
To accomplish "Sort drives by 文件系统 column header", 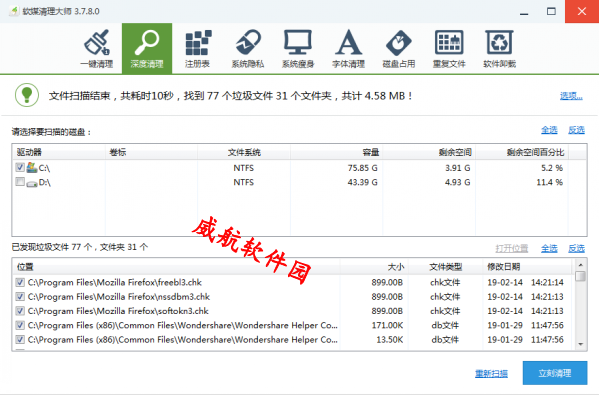I will pyautogui.click(x=244, y=152).
